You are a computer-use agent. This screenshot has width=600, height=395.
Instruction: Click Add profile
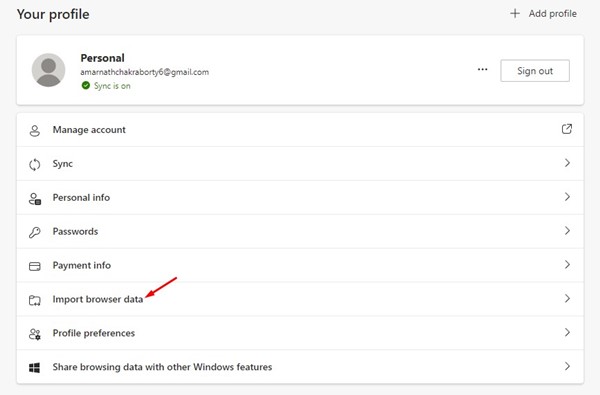[543, 14]
